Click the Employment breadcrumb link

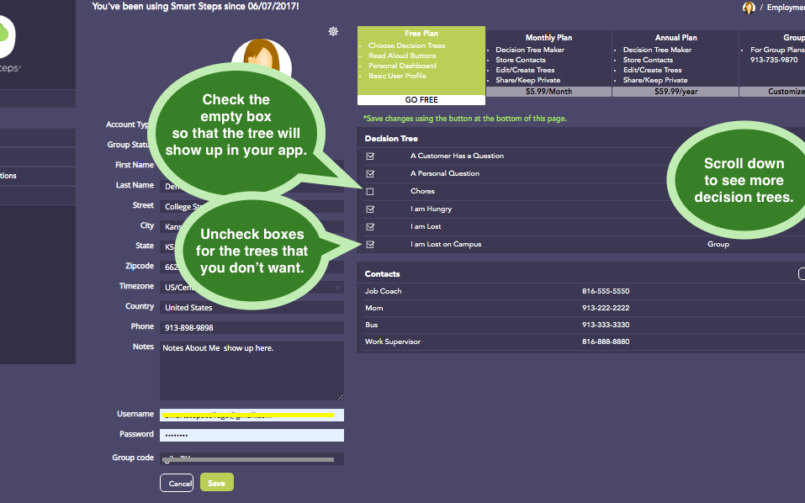[x=785, y=8]
